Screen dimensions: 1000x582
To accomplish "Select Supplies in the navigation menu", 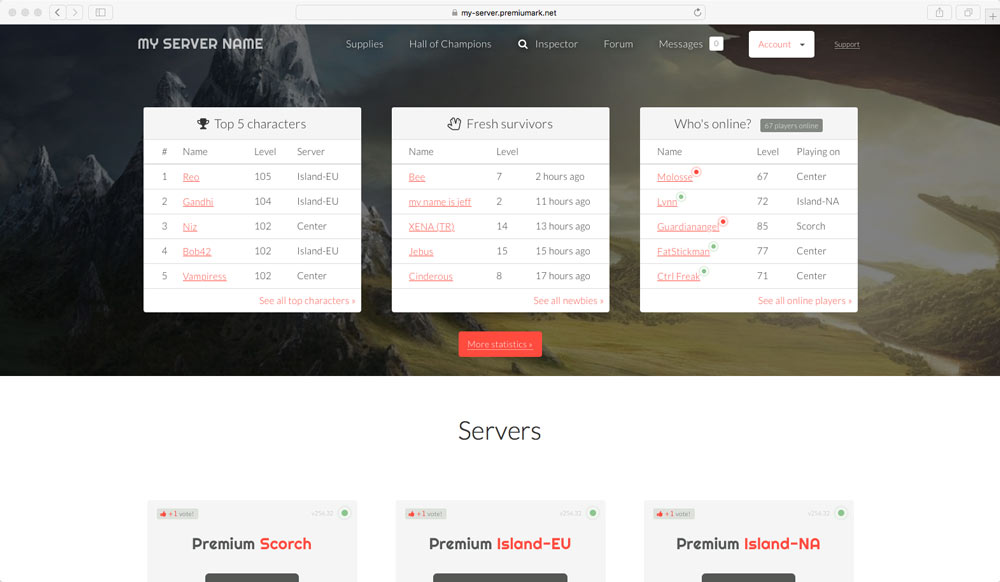I will pyautogui.click(x=364, y=44).
